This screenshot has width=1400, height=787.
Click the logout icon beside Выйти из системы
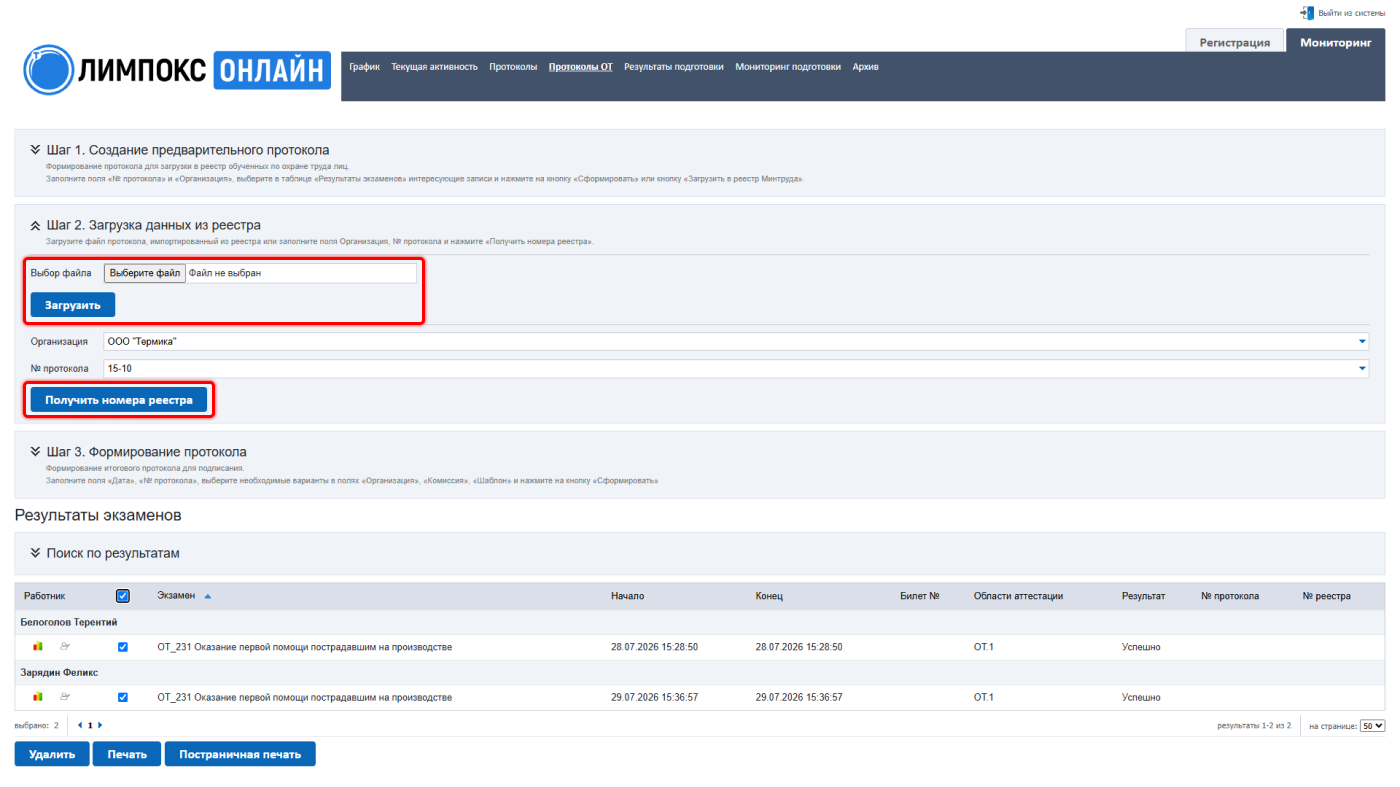pos(1307,13)
